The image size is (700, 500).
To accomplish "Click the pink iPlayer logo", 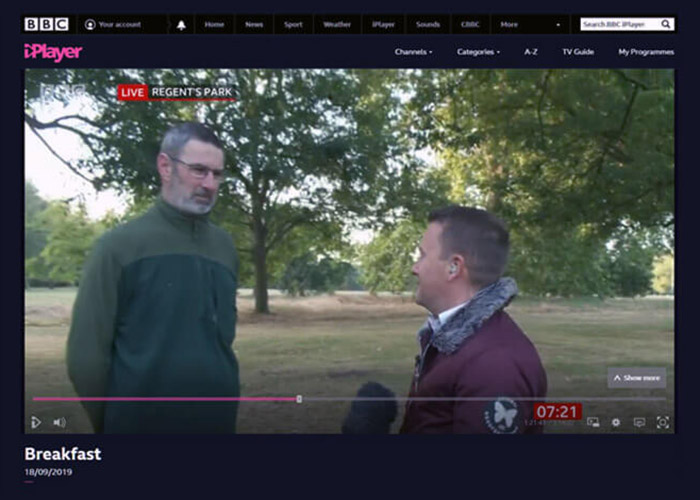I will coord(53,52).
